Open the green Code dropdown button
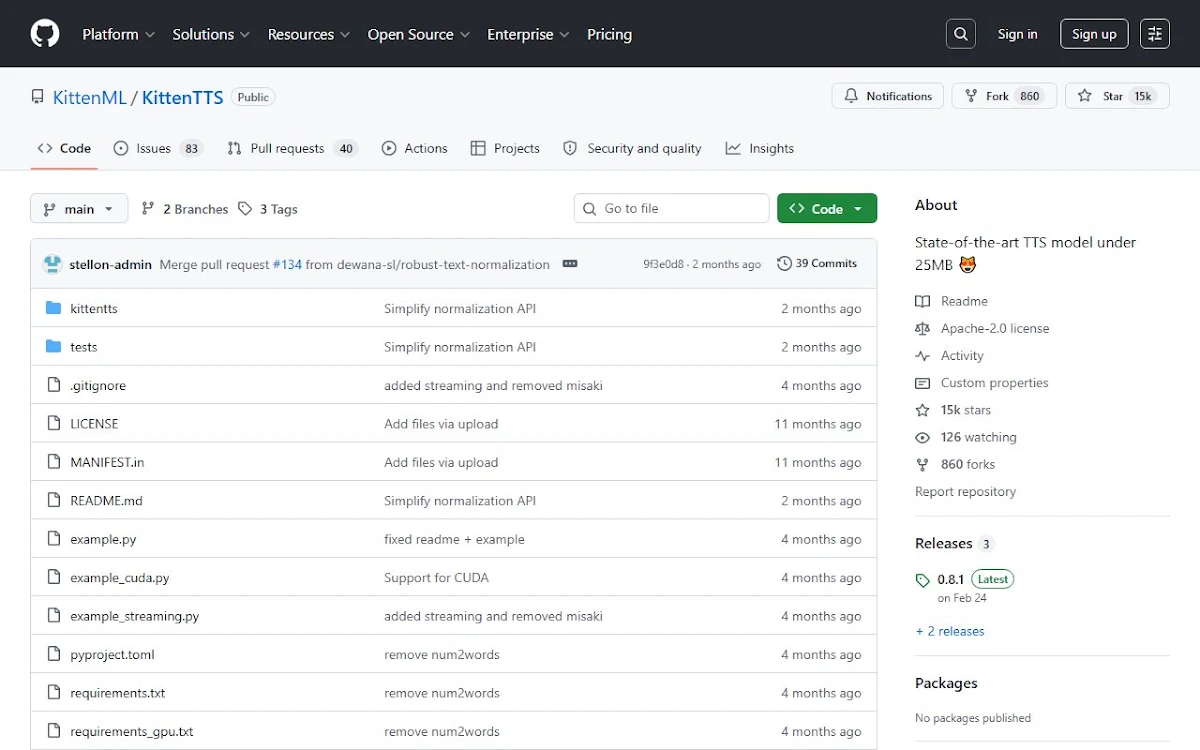 827,208
